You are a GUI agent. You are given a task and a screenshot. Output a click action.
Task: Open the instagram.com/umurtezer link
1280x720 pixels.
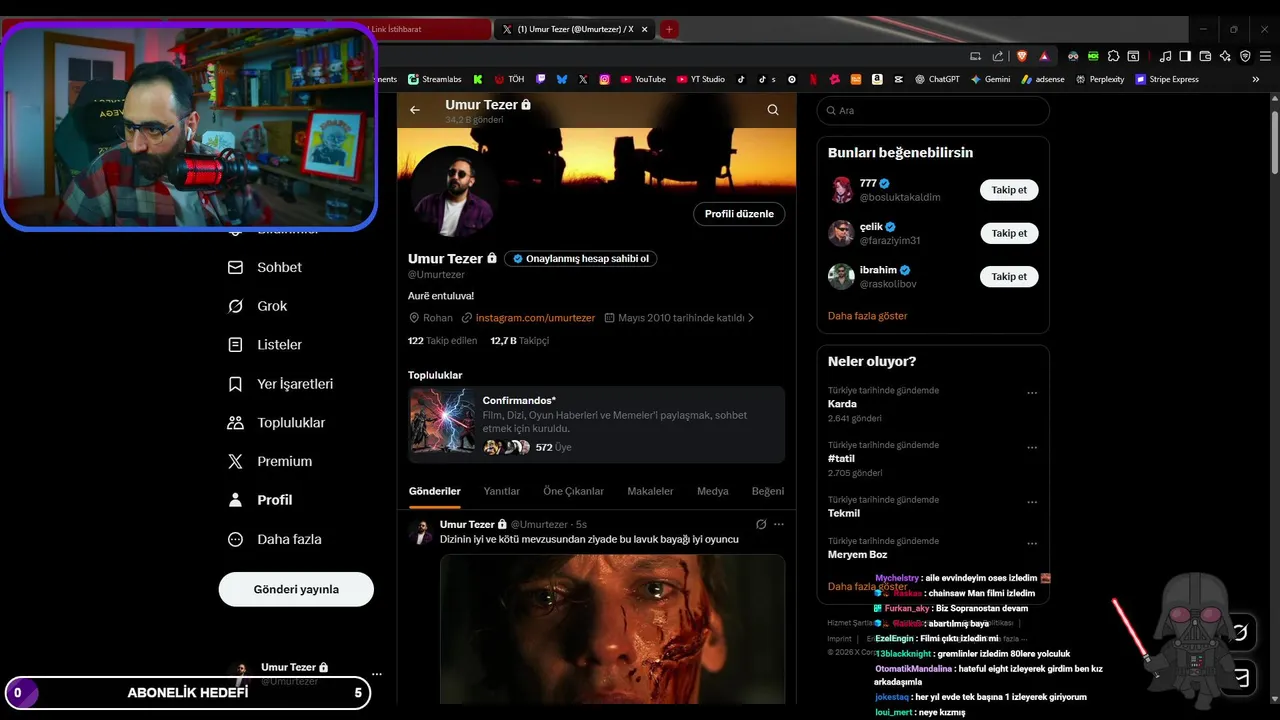pos(535,318)
